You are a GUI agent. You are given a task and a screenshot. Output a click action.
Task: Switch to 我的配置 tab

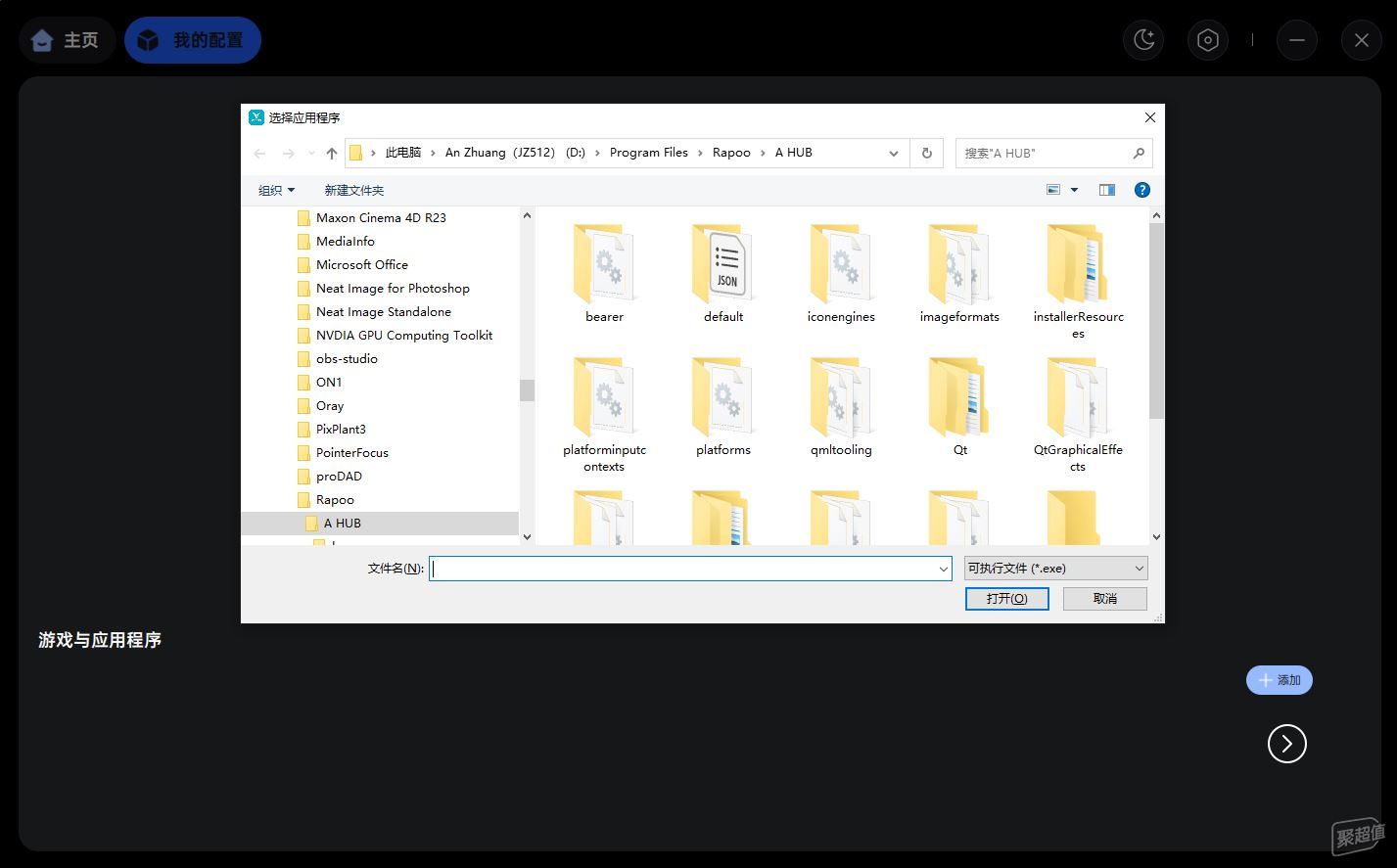[x=193, y=40]
